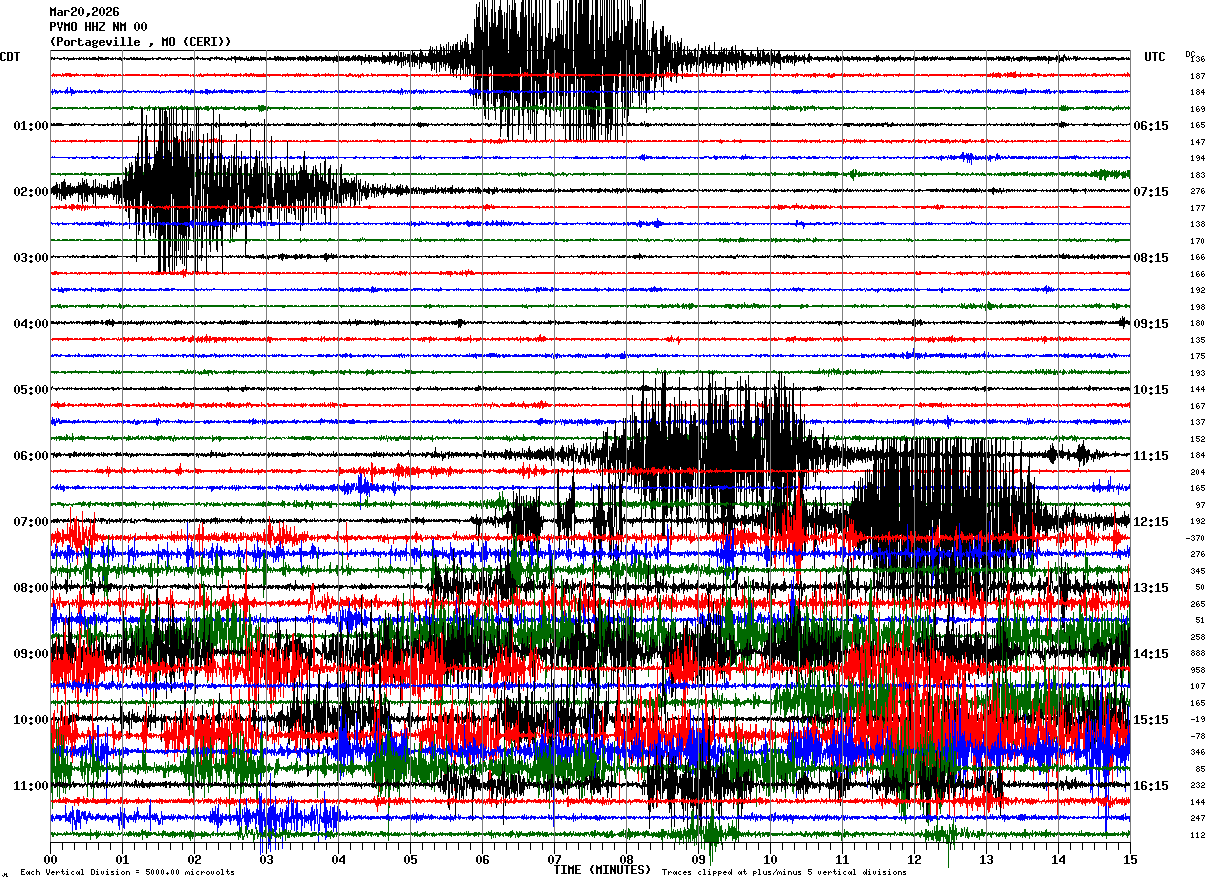This screenshot has height=886, width=1210.
Task: Click the DC offset value '-19'
Action: pos(1198,720)
